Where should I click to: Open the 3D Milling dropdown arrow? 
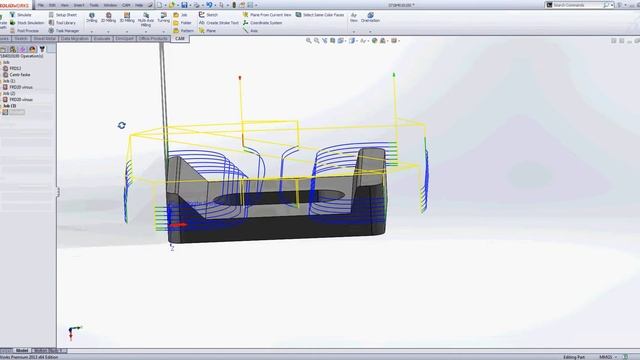pyautogui.click(x=127, y=32)
